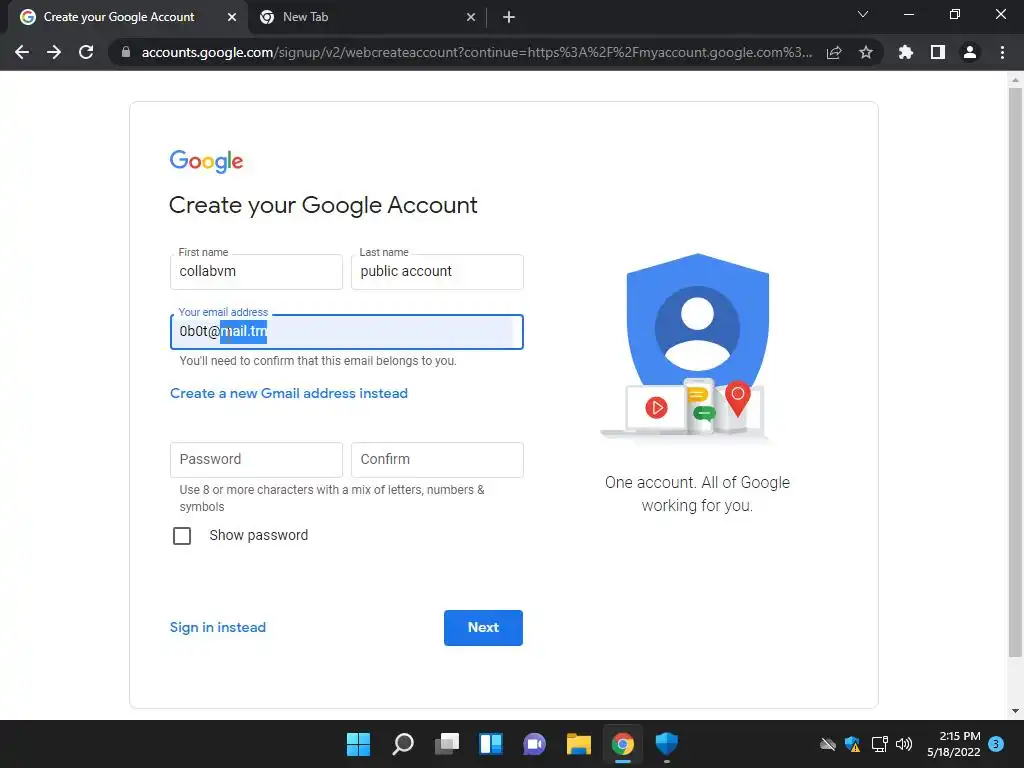Open Task View on taskbar

447,744
